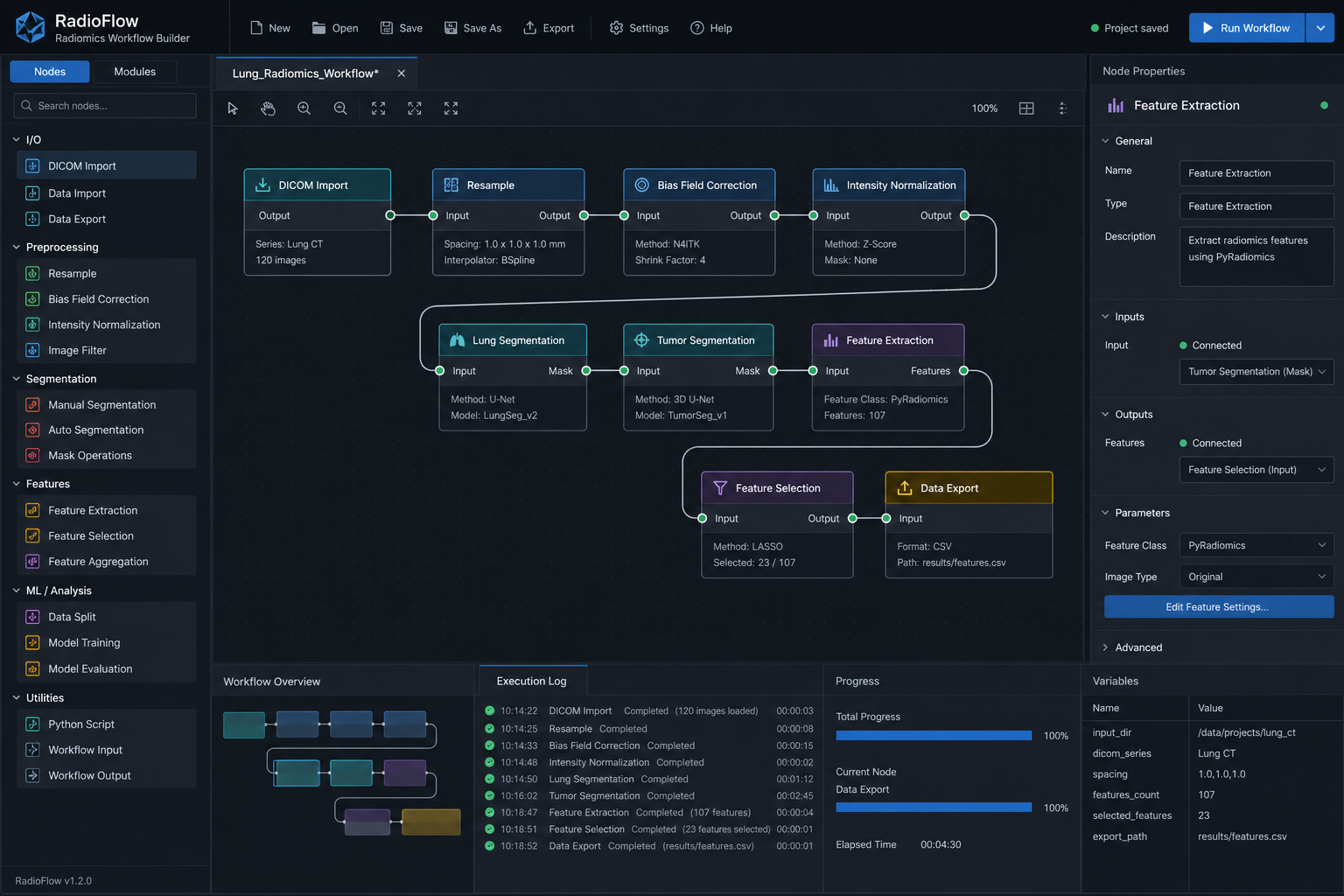Screen dimensions: 1344x896
Task: Activate the hand pan tool
Action: [268, 108]
